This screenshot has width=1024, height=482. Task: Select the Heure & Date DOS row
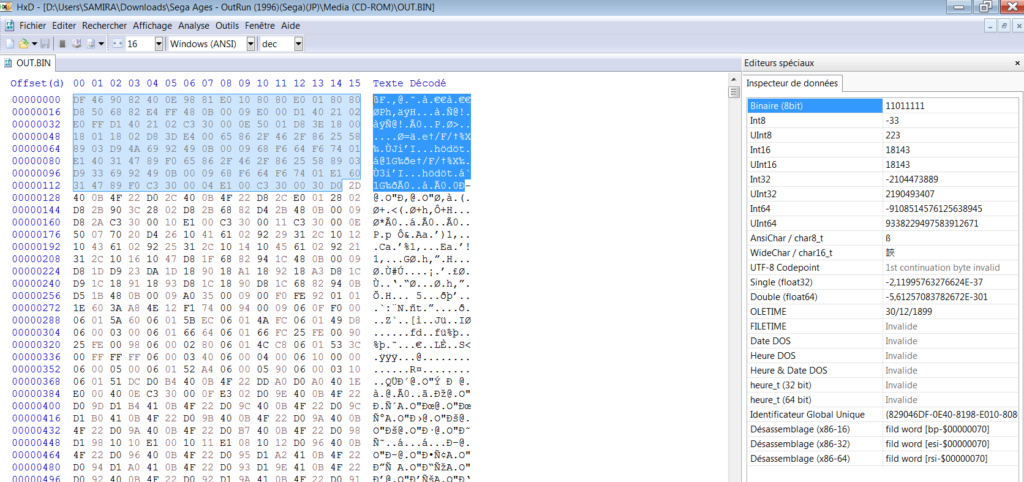coord(884,370)
